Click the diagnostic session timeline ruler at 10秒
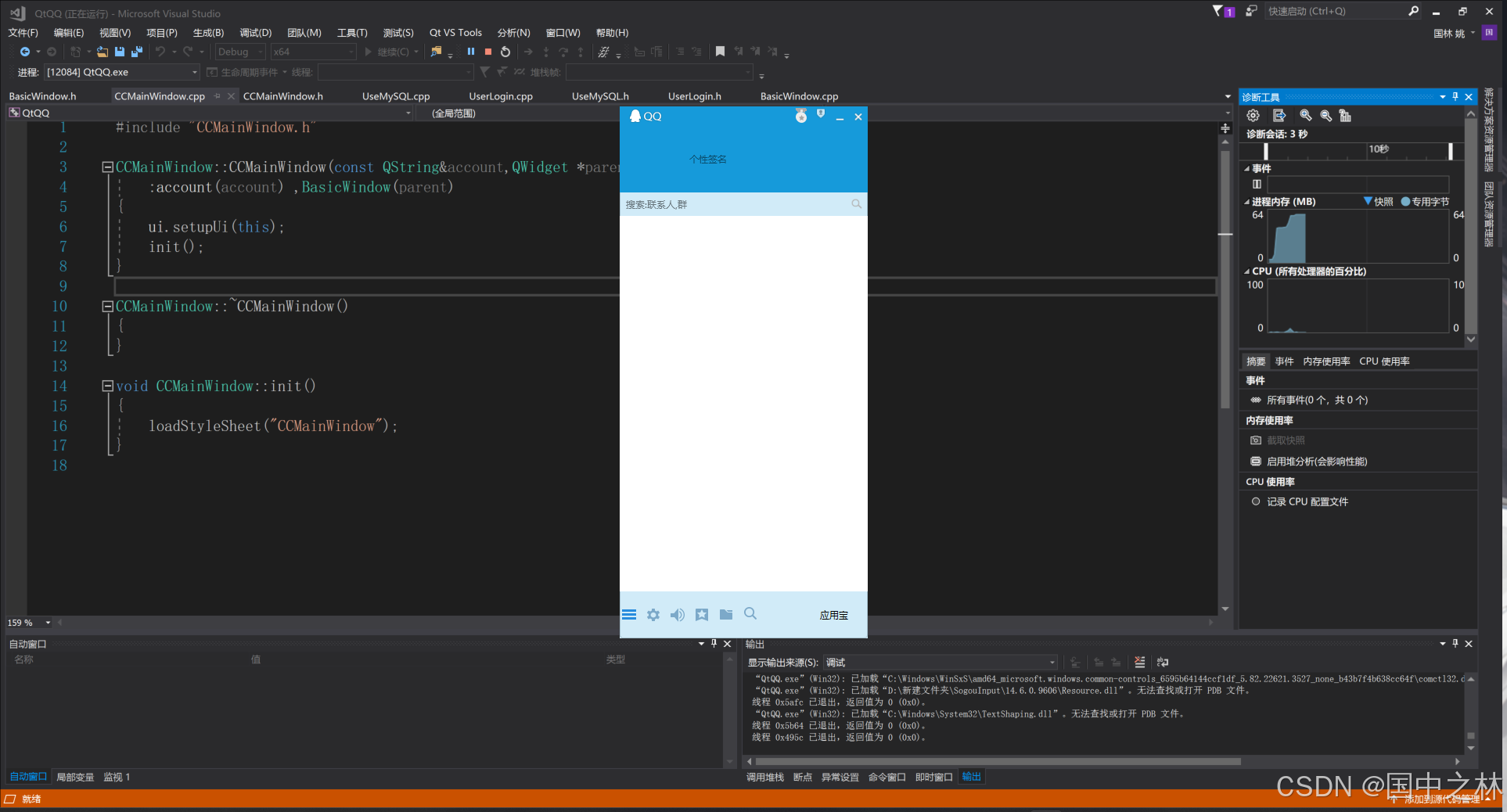The image size is (1507, 812). (x=1379, y=149)
